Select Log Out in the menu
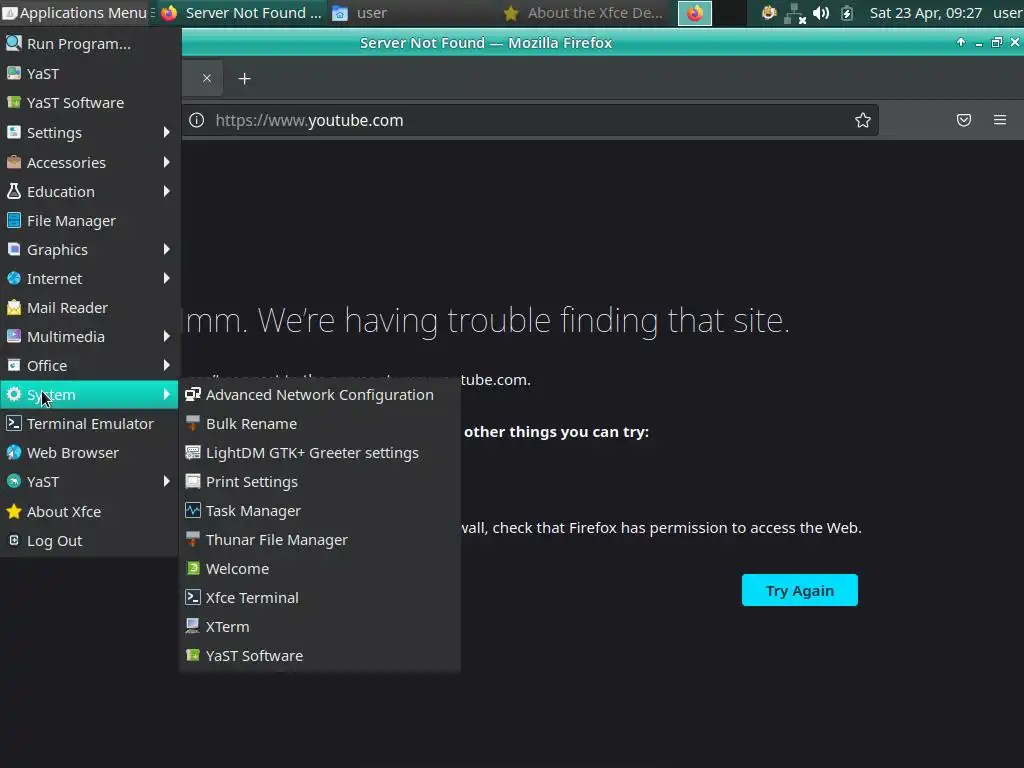Viewport: 1024px width, 768px height. (89, 541)
